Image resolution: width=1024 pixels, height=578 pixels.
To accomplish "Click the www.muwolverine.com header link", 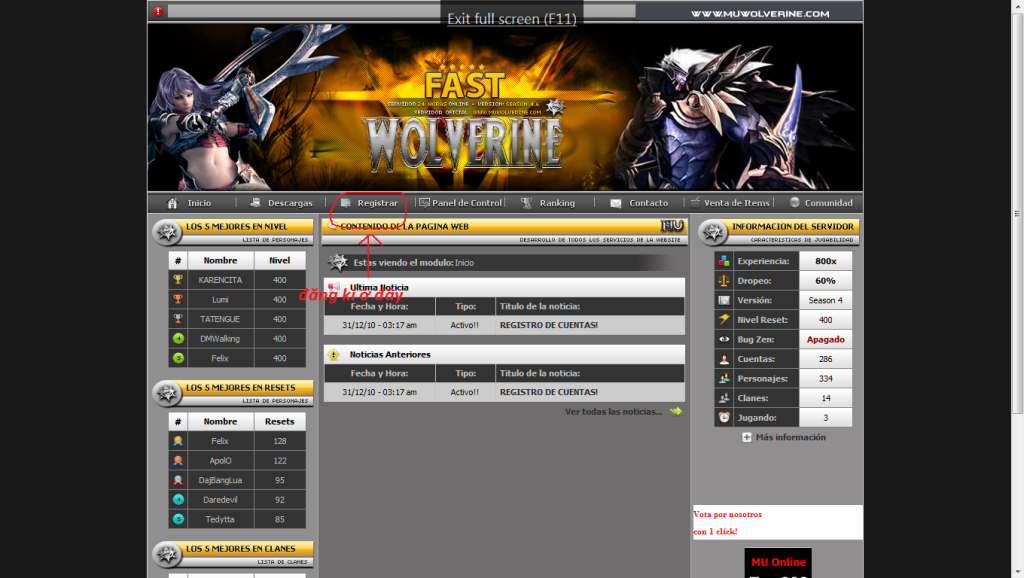I will 760,13.
